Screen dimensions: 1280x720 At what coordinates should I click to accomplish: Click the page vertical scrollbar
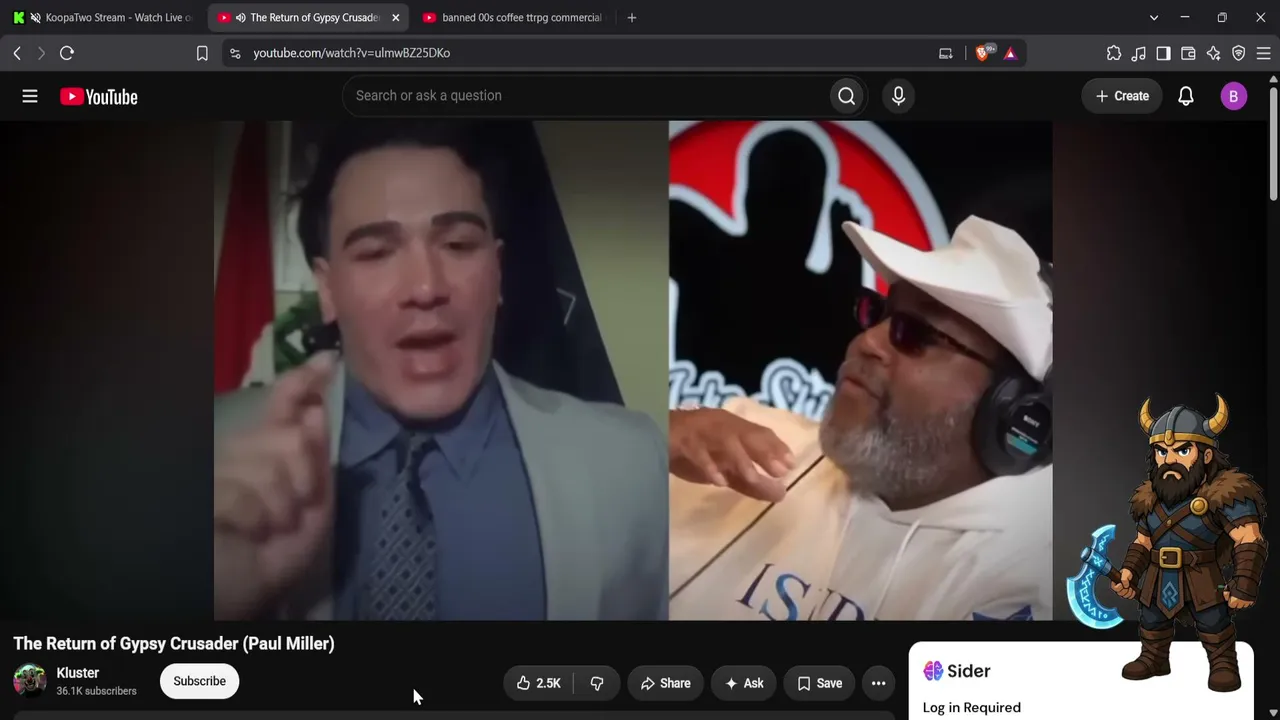pyautogui.click(x=1273, y=145)
